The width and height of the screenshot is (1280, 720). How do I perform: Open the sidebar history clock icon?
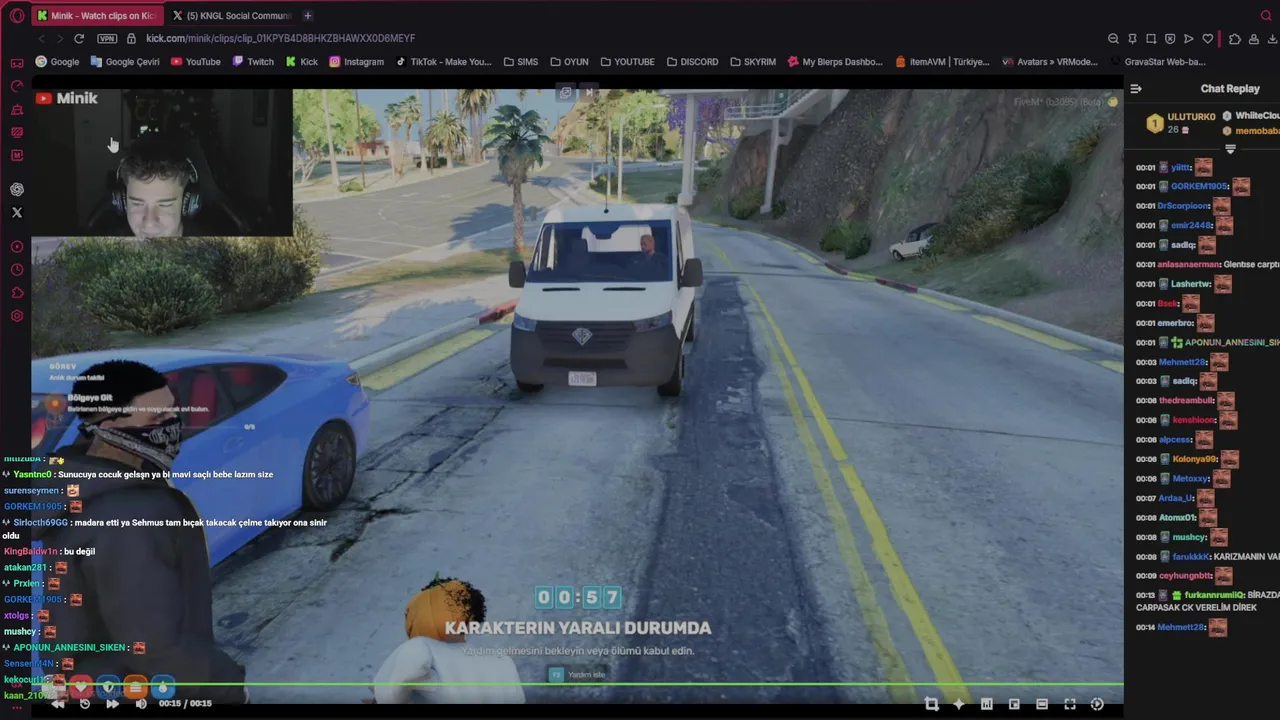point(17,270)
